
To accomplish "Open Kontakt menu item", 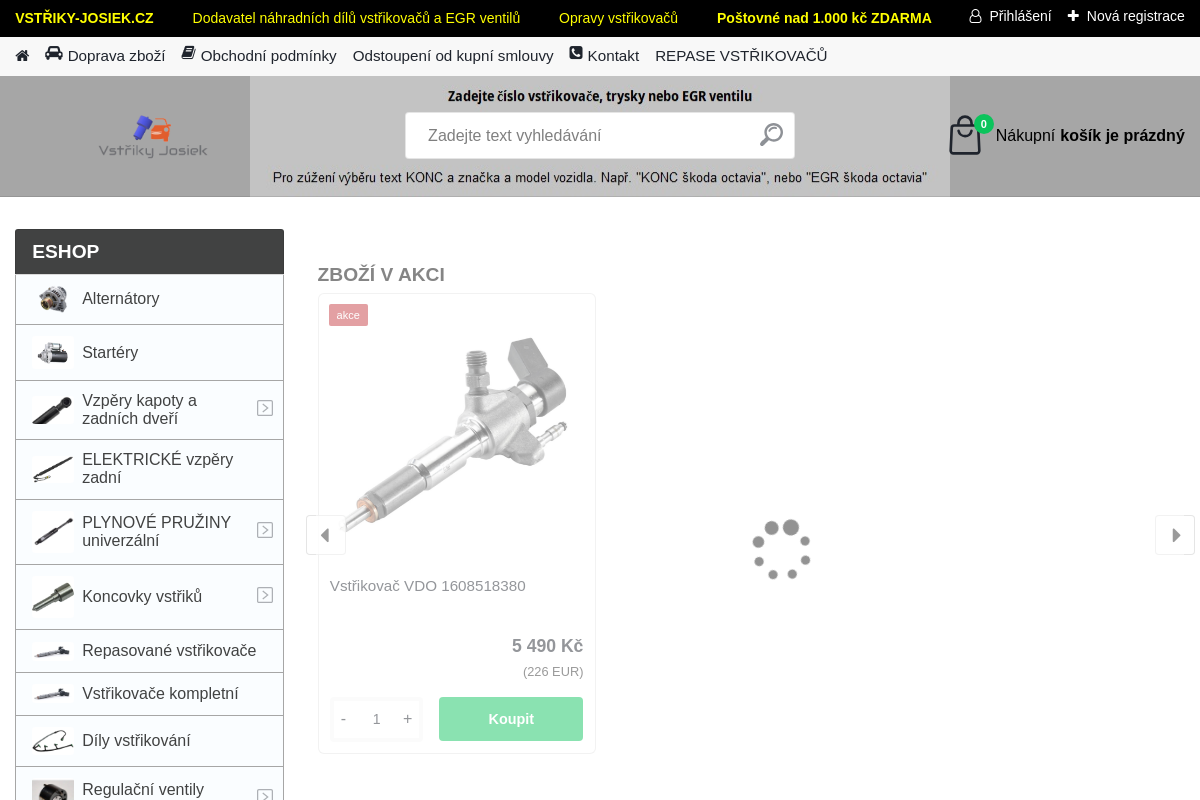I will click(613, 56).
